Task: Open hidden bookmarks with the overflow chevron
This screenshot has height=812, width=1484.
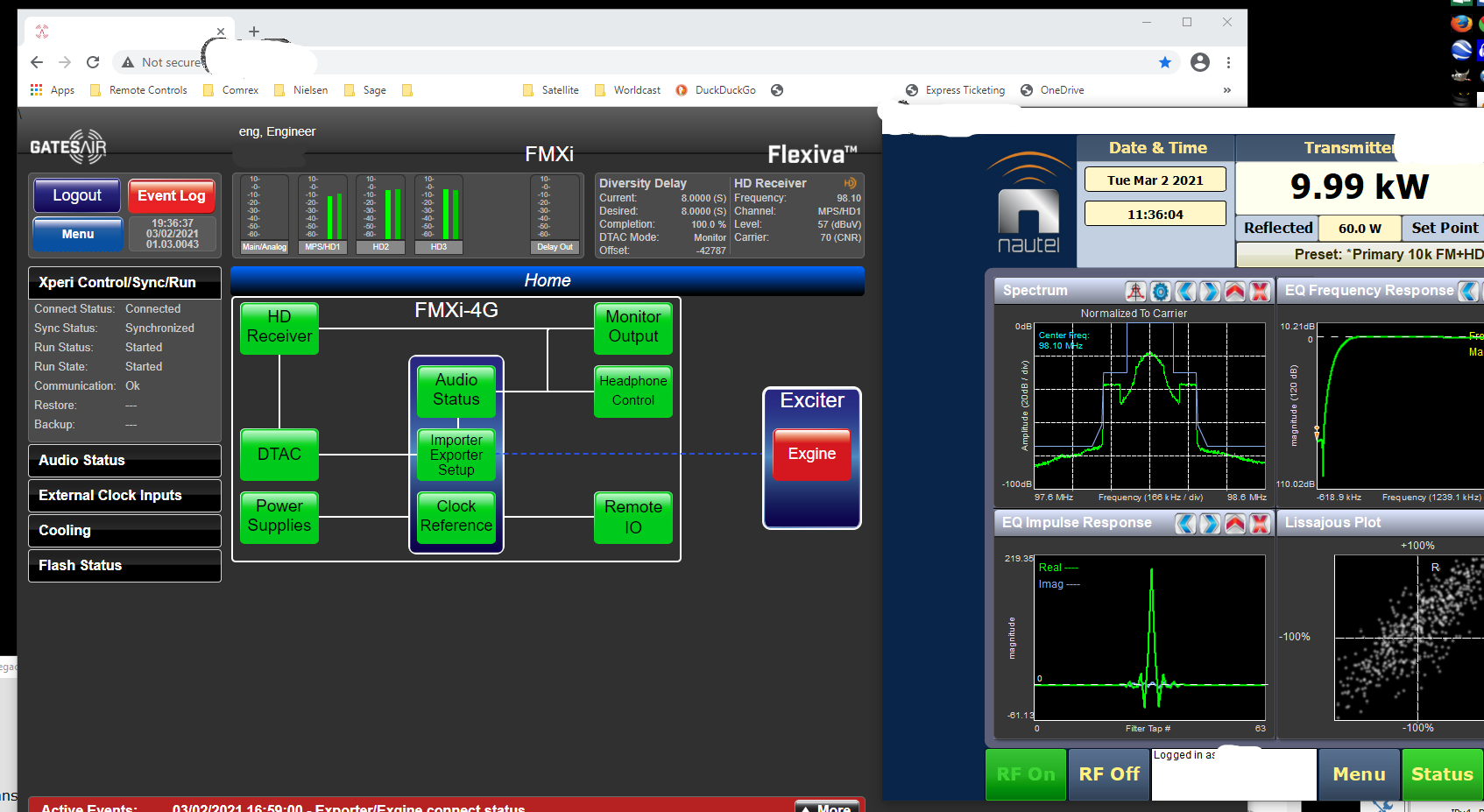Action: click(1227, 89)
